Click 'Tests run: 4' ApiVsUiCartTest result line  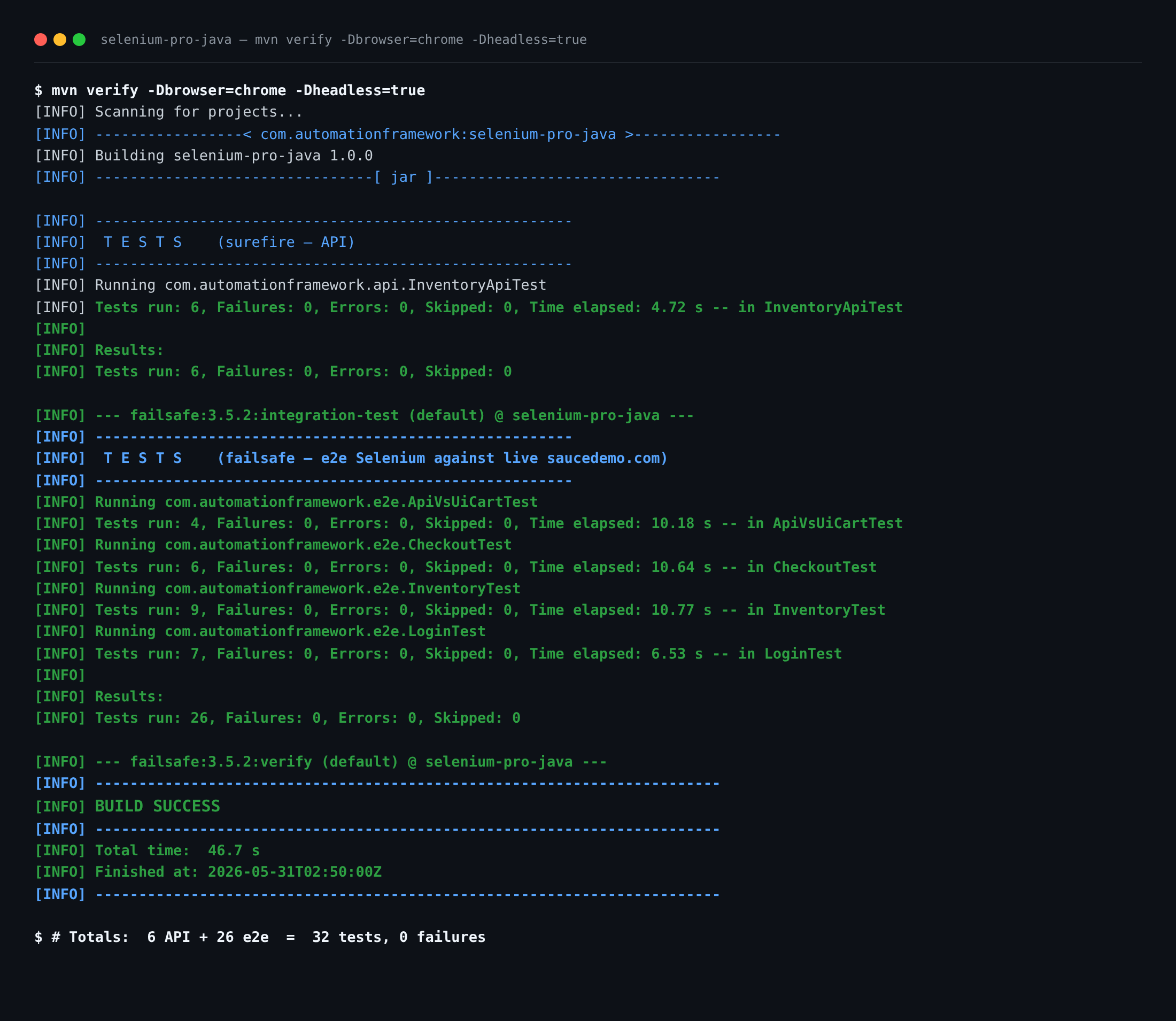click(469, 524)
